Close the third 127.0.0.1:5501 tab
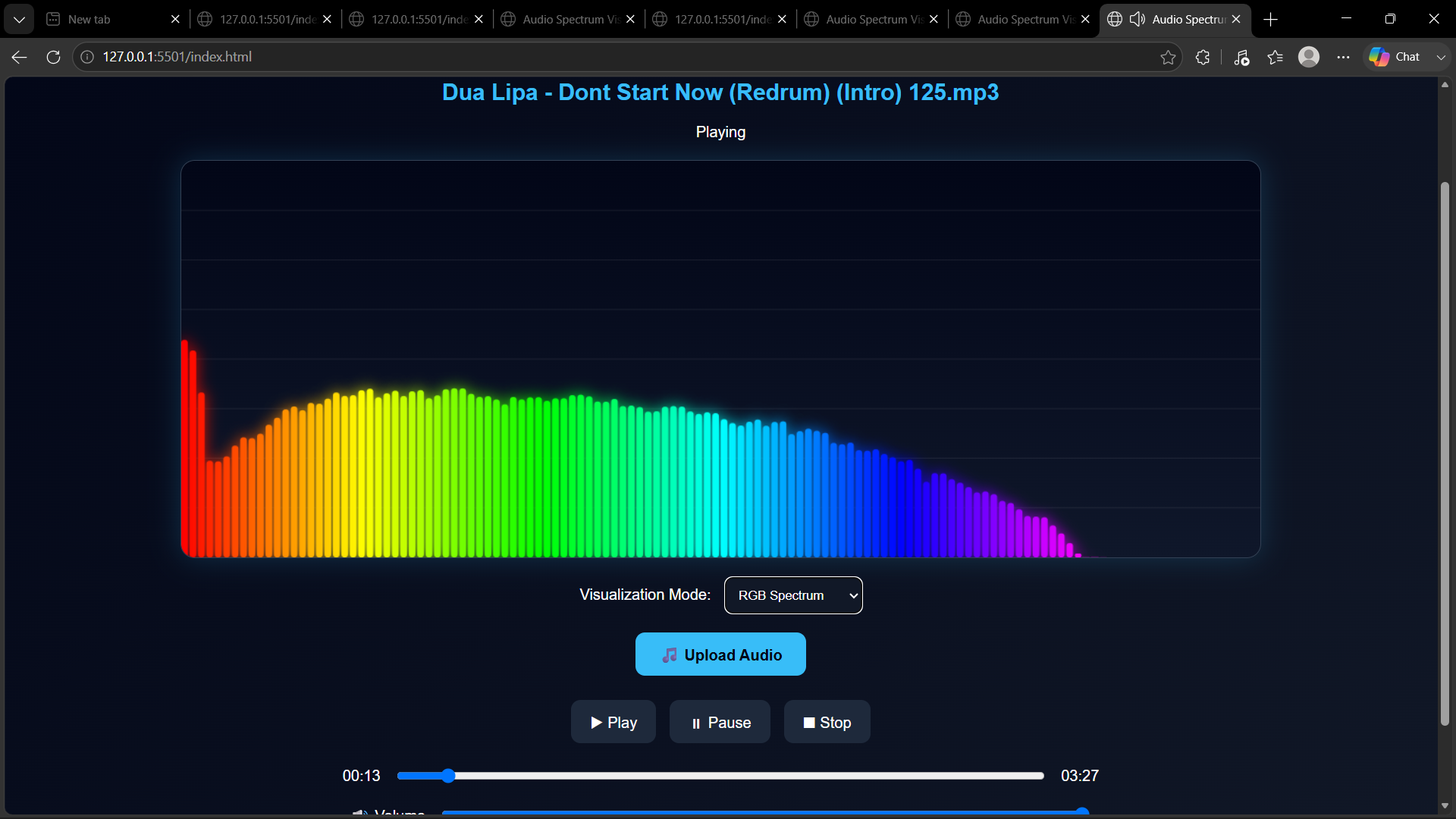The width and height of the screenshot is (1456, 819). coord(782,19)
